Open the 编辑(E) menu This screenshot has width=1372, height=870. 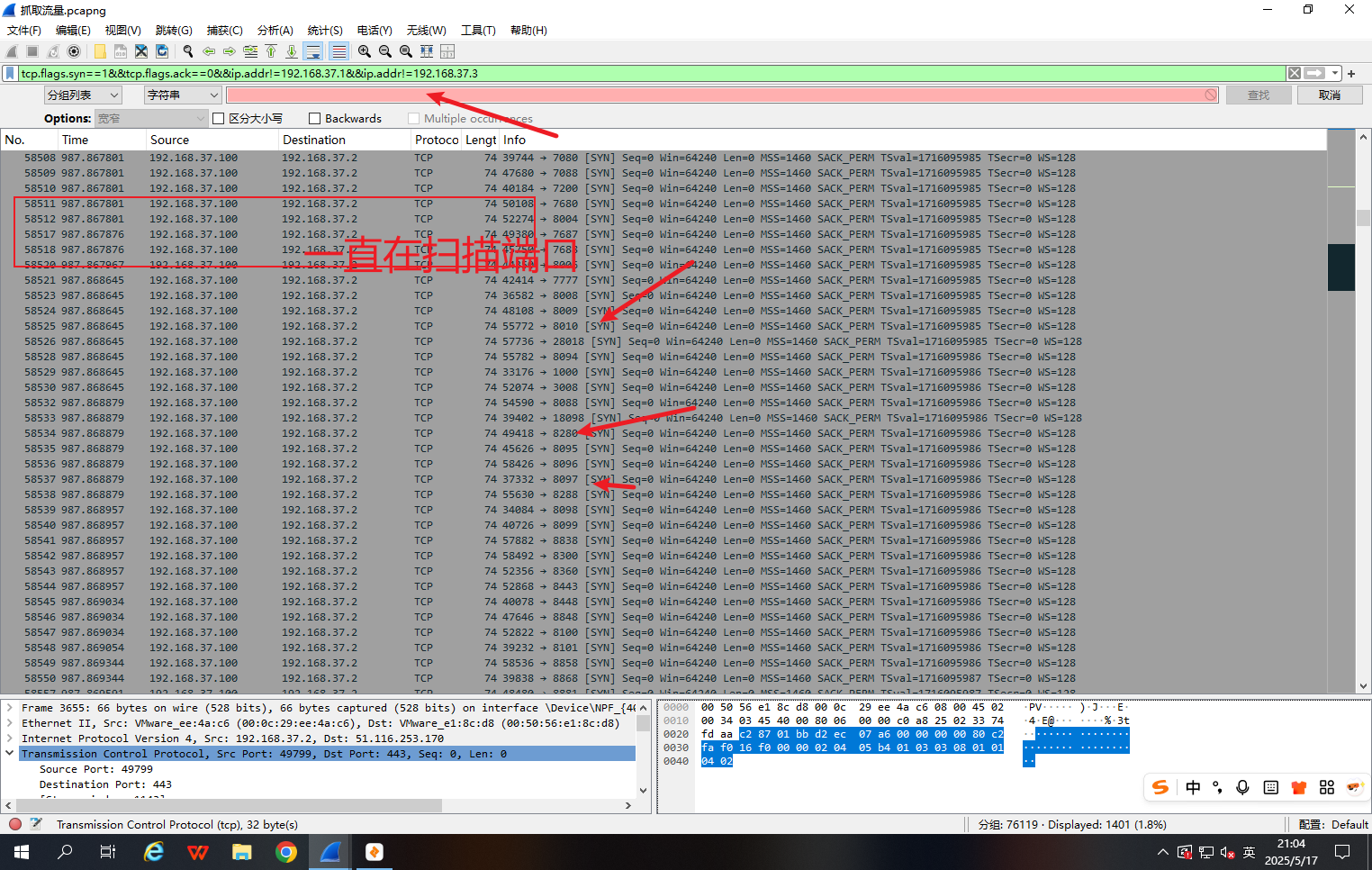tap(73, 31)
